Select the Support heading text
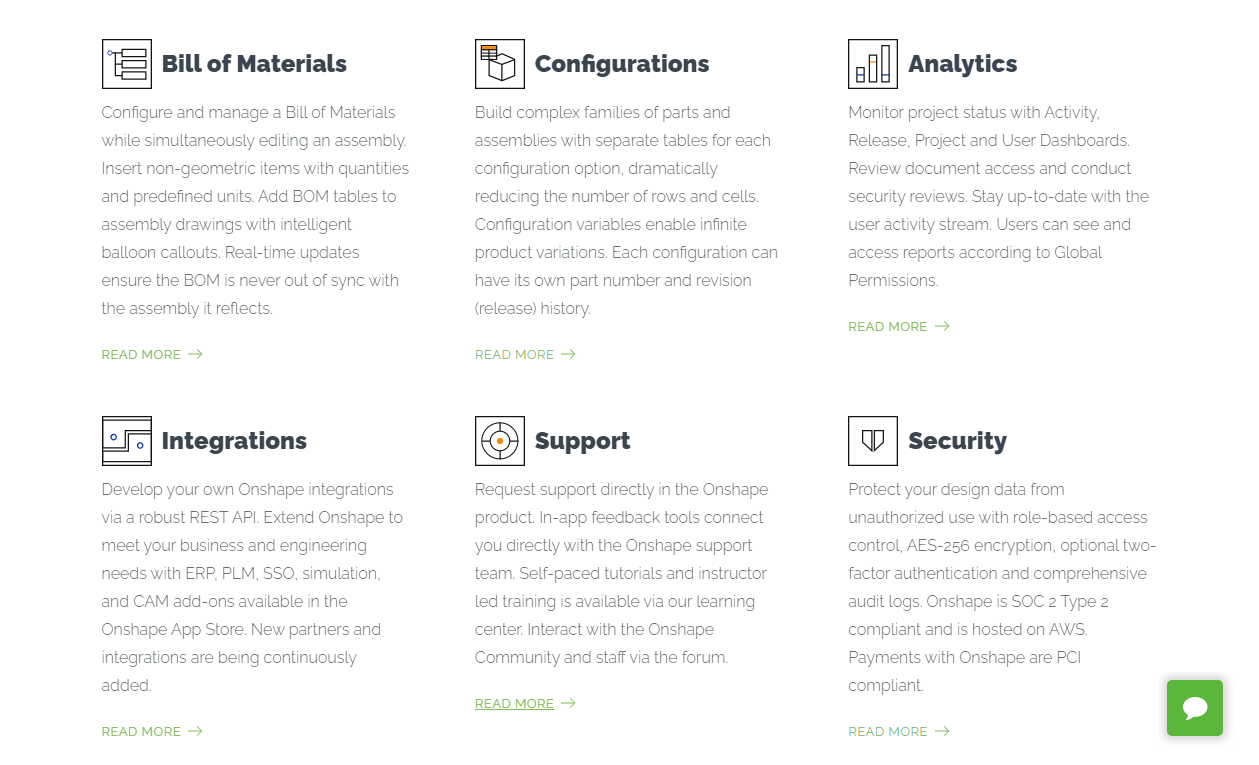Screen dimensions: 1259x765 pos(582,441)
